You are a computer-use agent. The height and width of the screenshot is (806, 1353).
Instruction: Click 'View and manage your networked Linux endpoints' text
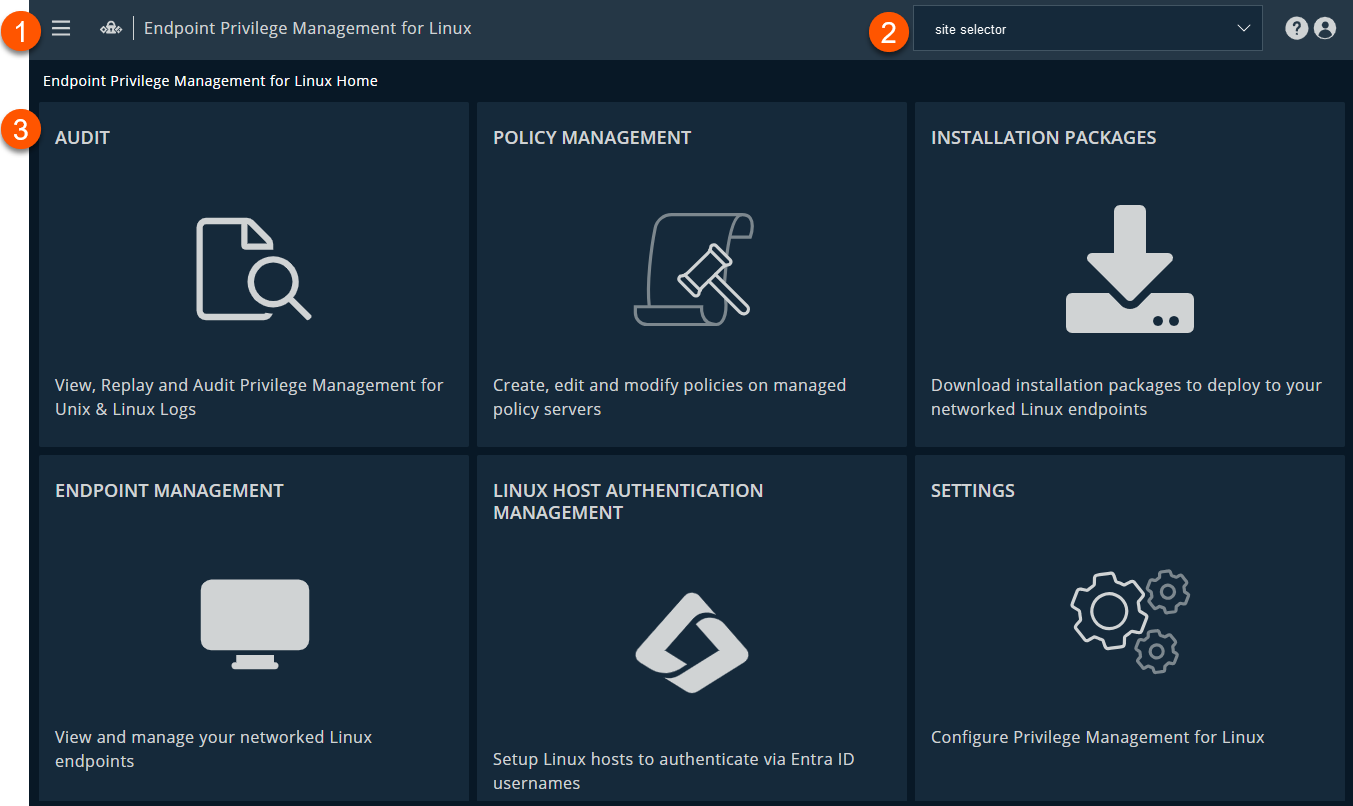pos(213,749)
